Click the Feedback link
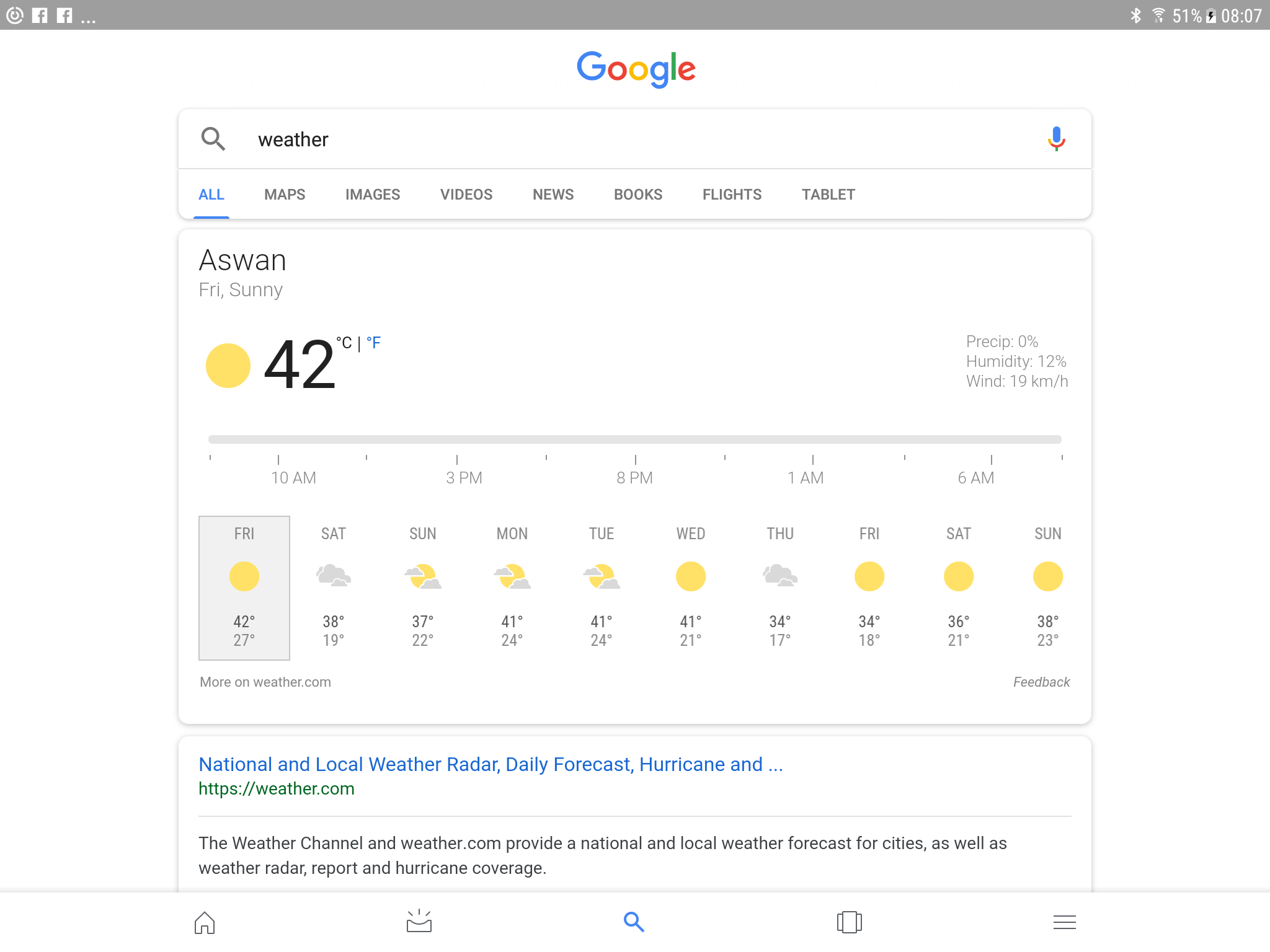This screenshot has height=952, width=1270. pyautogui.click(x=1042, y=682)
